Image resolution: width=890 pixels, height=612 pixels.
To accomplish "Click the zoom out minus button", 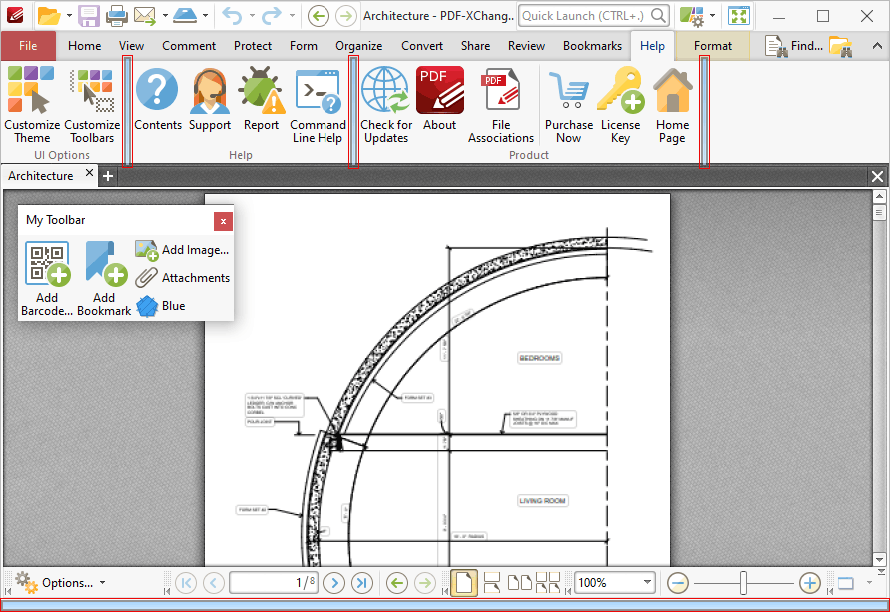I will [x=678, y=582].
